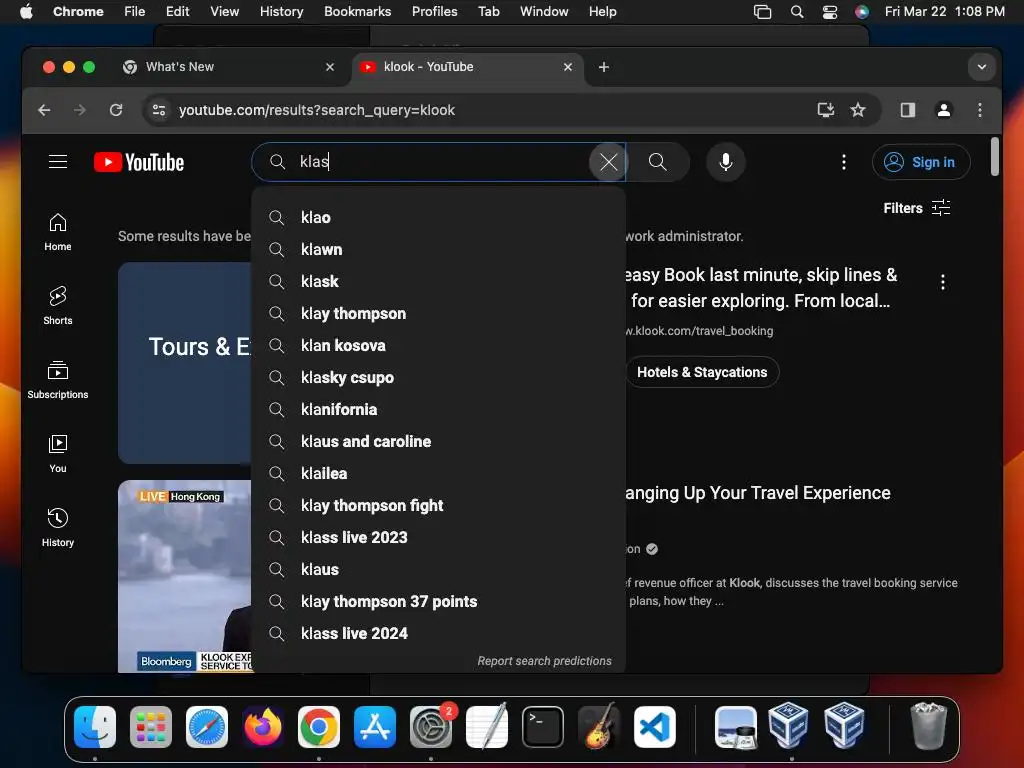This screenshot has height=768, width=1024.
Task: Click the Sign in button
Action: click(921, 162)
